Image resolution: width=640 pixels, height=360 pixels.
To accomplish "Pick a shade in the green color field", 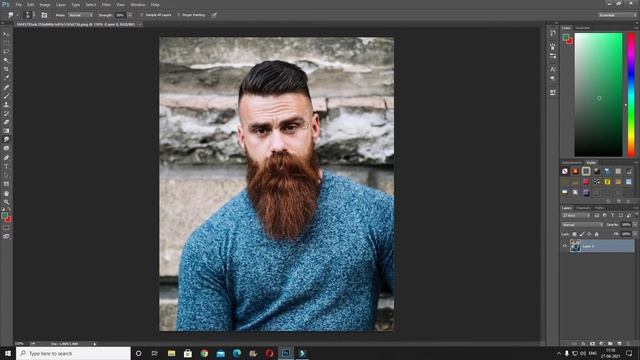I will tap(598, 95).
